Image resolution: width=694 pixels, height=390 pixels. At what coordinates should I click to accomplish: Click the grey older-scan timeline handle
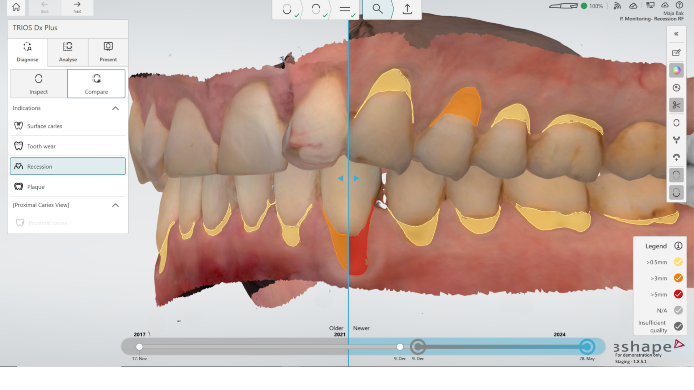(418, 347)
